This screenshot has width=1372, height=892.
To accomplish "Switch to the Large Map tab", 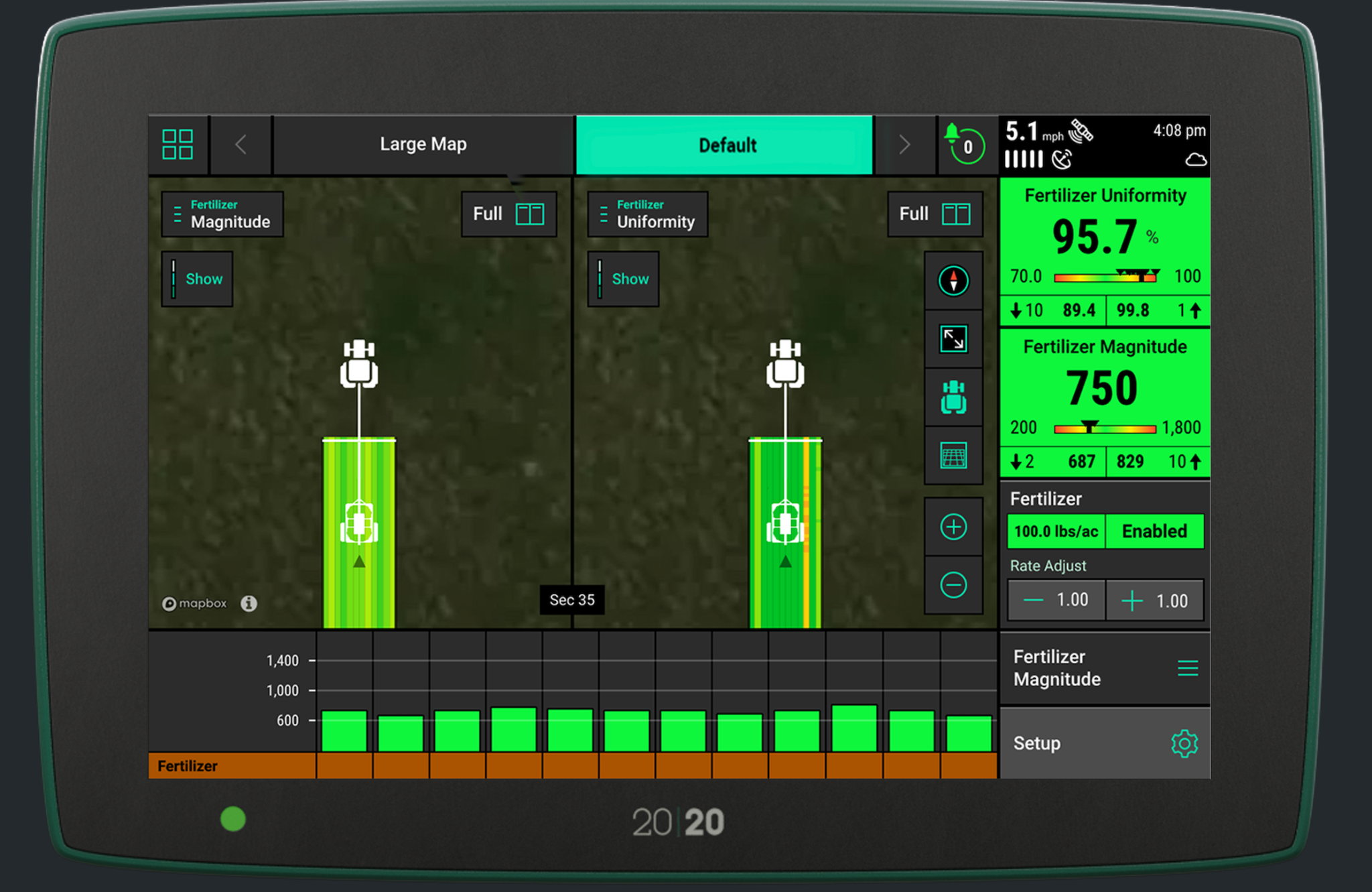I will (x=423, y=145).
